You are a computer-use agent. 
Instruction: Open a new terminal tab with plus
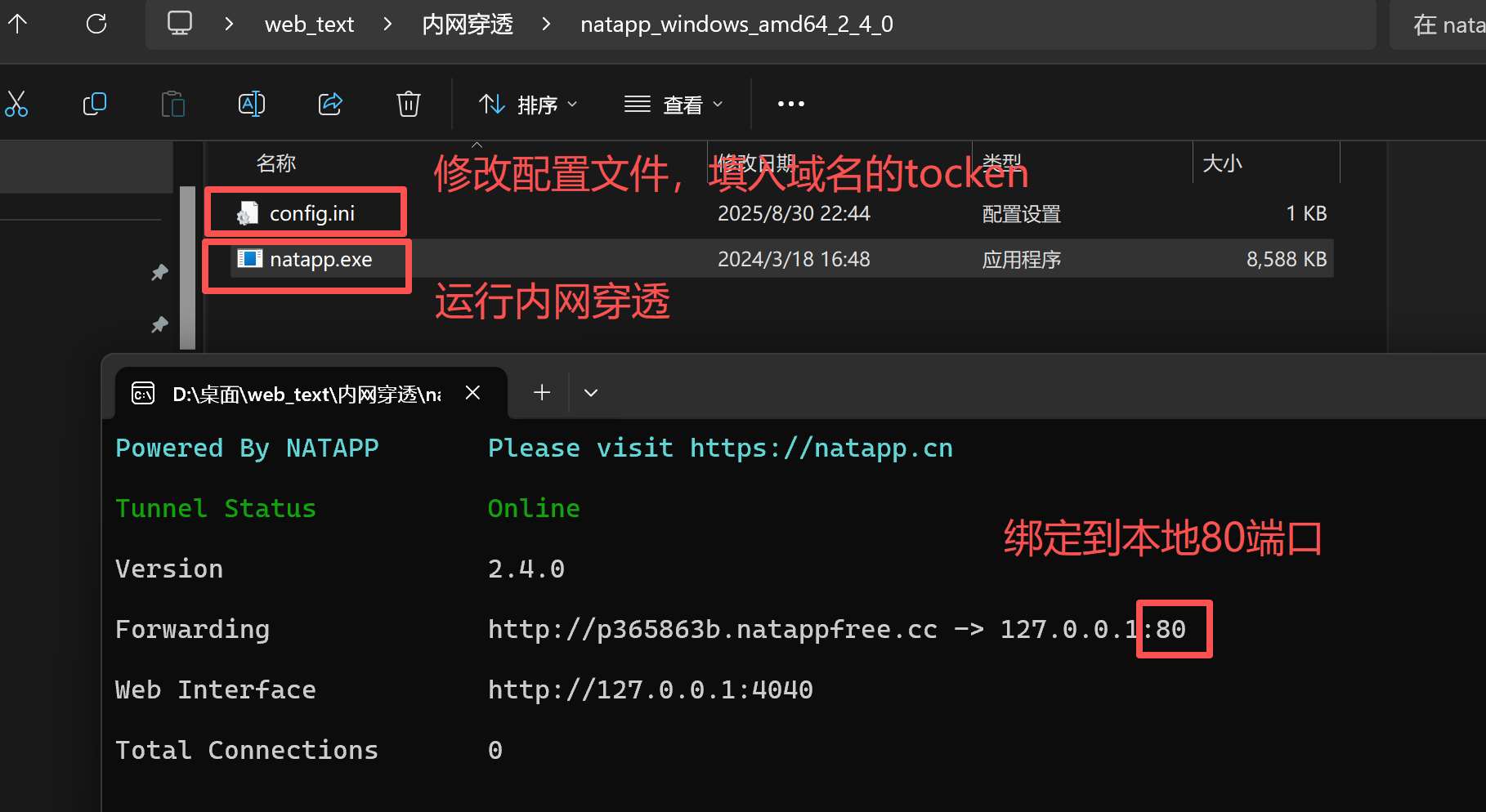[x=542, y=393]
